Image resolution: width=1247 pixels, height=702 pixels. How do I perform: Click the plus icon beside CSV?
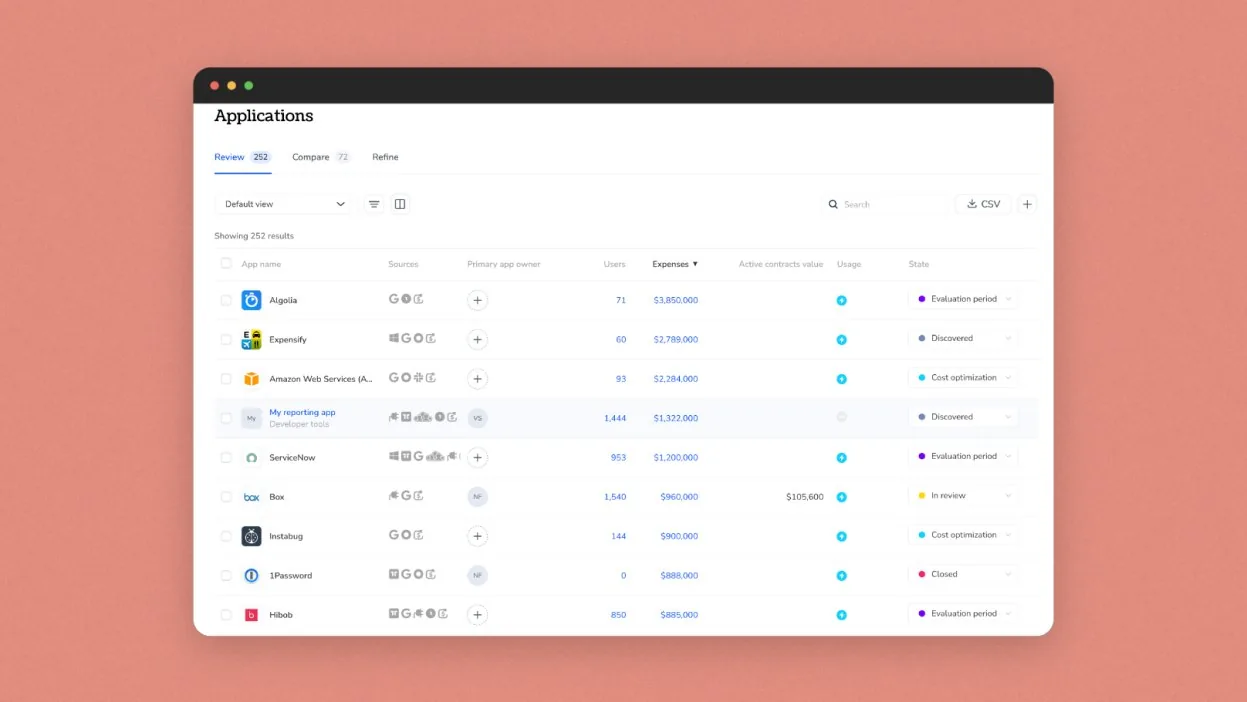click(x=1027, y=204)
